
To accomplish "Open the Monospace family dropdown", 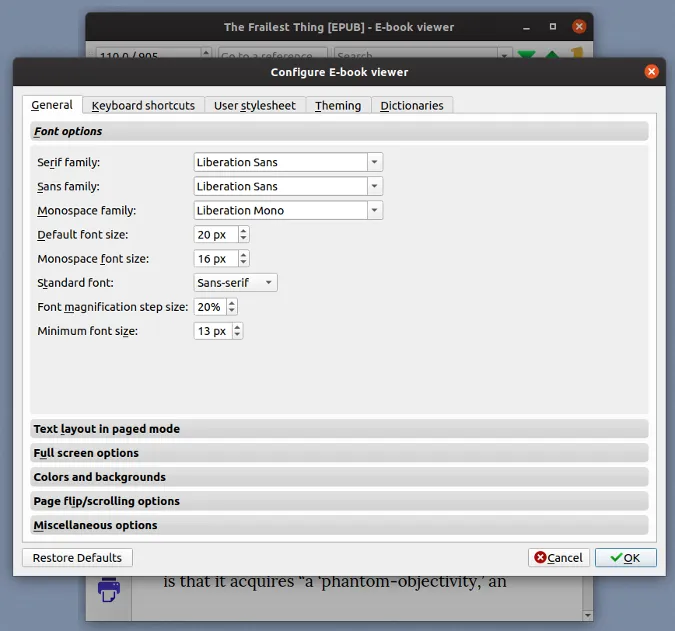I will click(x=288, y=210).
